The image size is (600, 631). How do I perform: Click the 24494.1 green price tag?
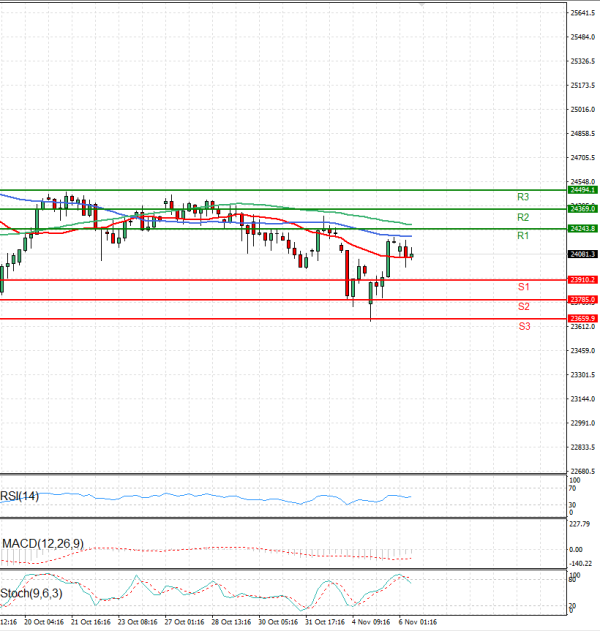[x=582, y=189]
